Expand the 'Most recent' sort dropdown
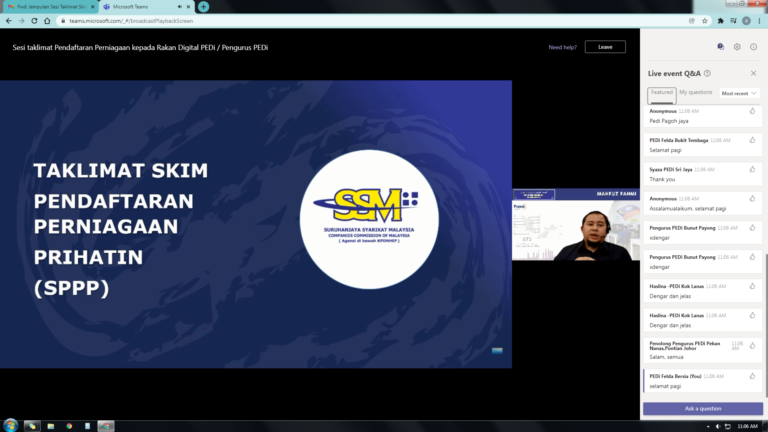 click(739, 93)
